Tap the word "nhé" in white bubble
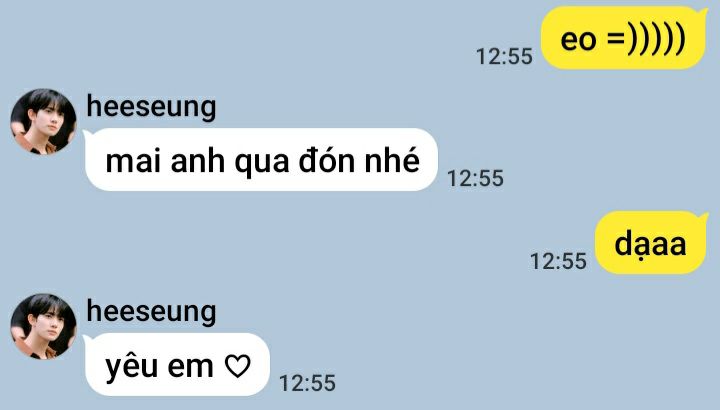Image resolution: width=720 pixels, height=410 pixels. point(393,161)
